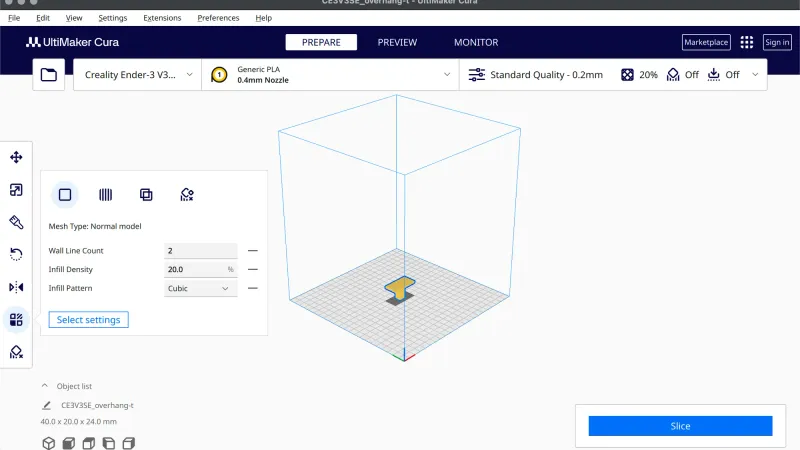Click the 40.0 x 20.0 x 24.0 mm dimensions
This screenshot has width=800, height=450.
[79, 421]
